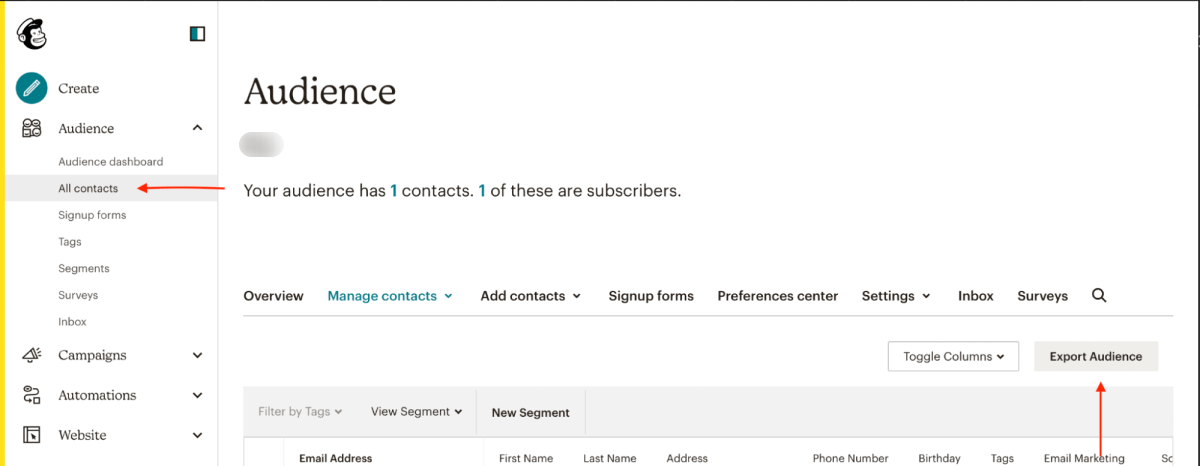Open the Manage contacts menu
1200x466 pixels.
pos(390,296)
